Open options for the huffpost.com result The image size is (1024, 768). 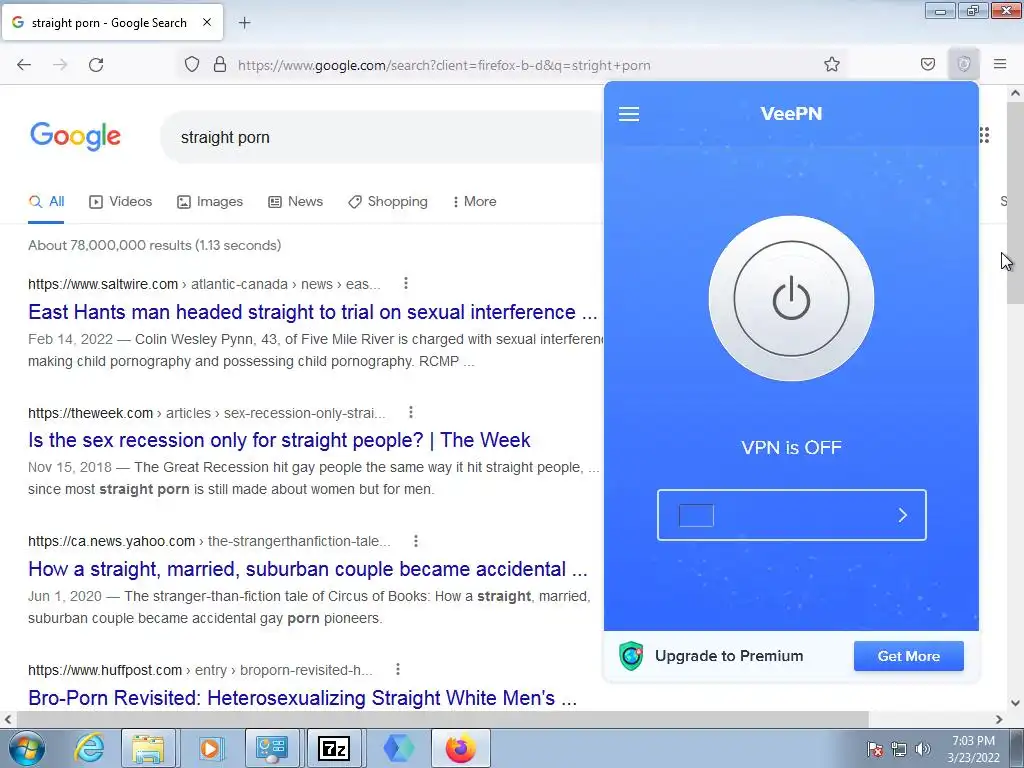(x=398, y=669)
